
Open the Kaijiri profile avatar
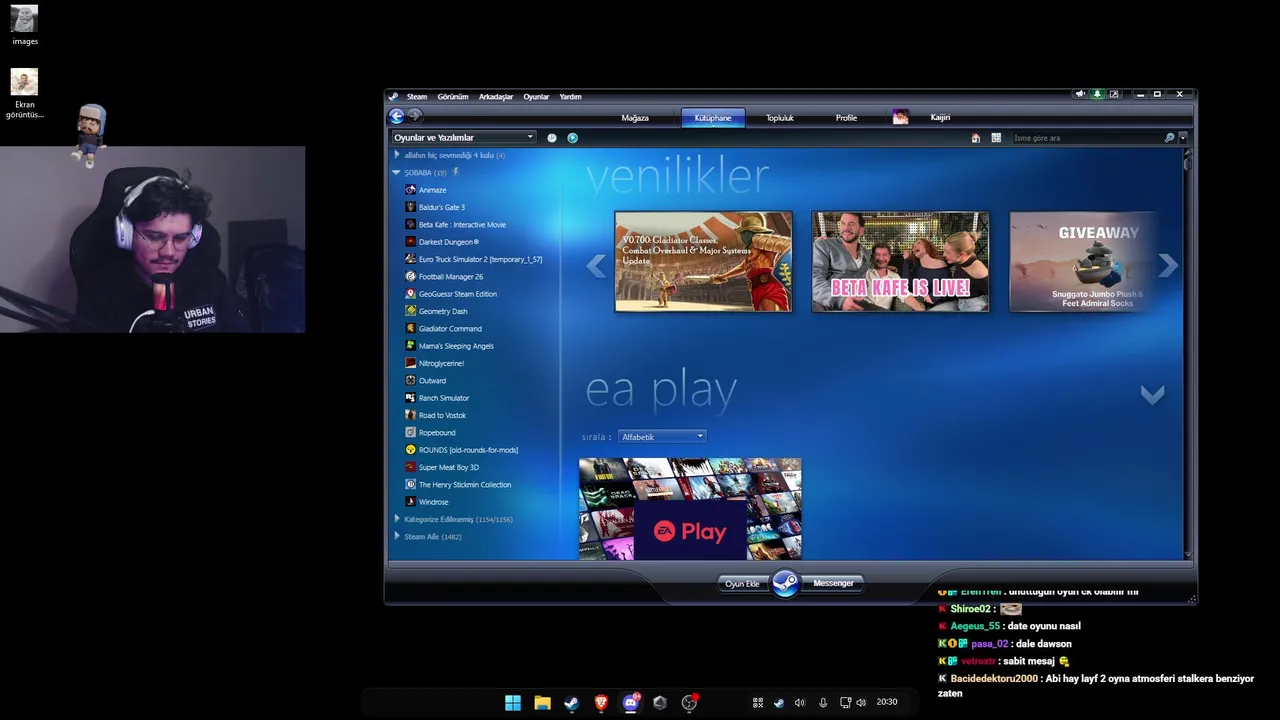(900, 117)
